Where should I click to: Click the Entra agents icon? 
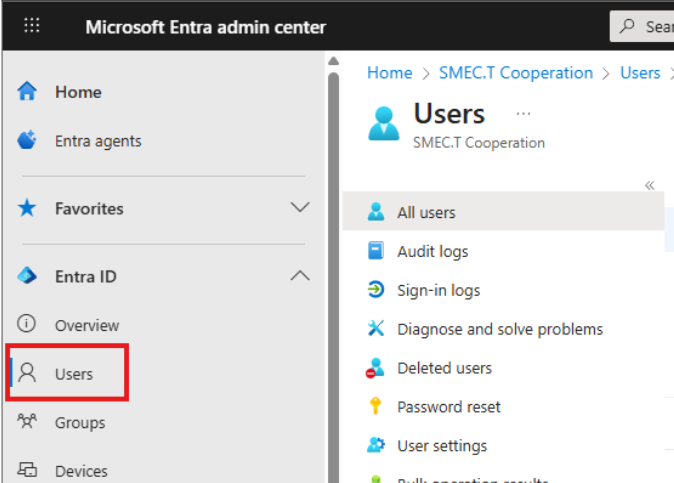tap(27, 140)
